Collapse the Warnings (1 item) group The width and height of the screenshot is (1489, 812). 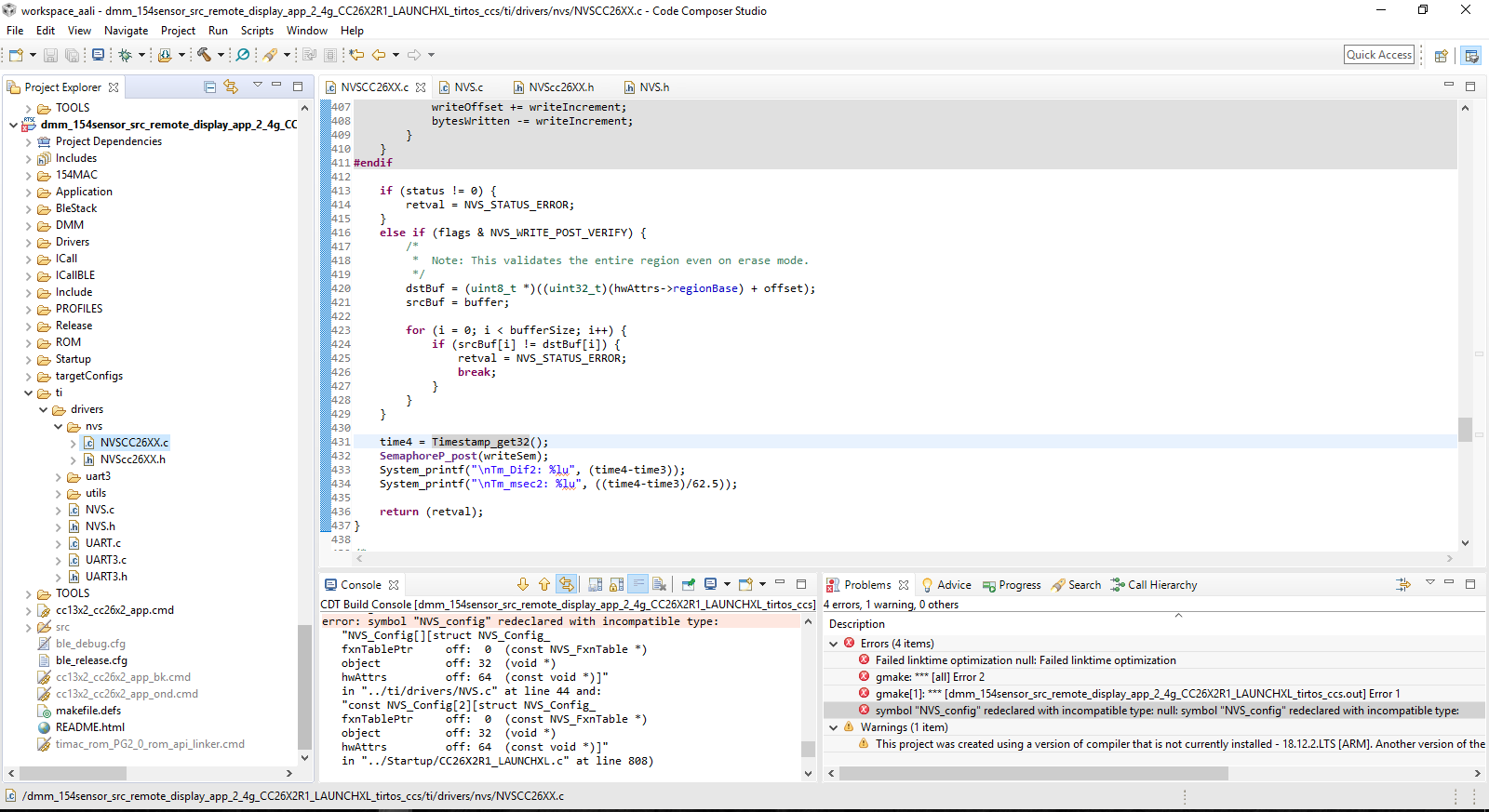(834, 727)
